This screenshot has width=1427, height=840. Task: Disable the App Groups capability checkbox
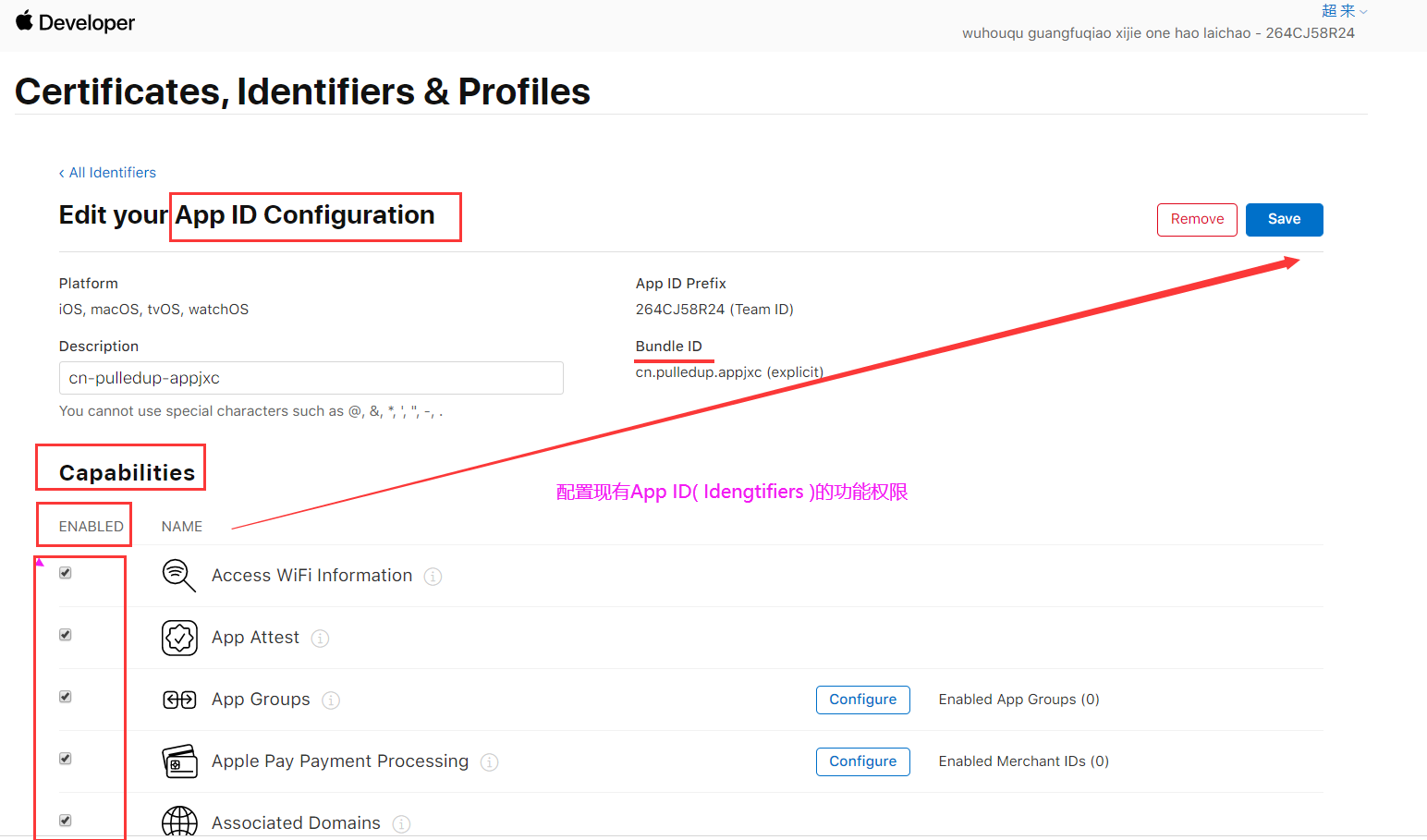coord(66,697)
